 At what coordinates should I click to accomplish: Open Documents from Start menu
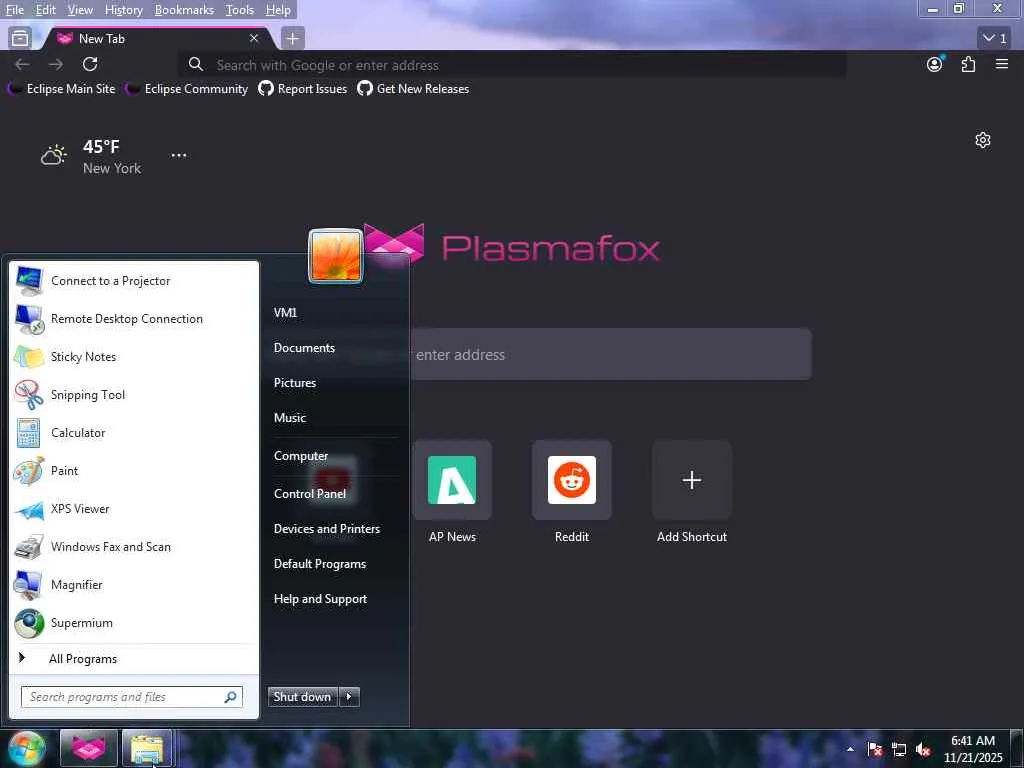[304, 348]
